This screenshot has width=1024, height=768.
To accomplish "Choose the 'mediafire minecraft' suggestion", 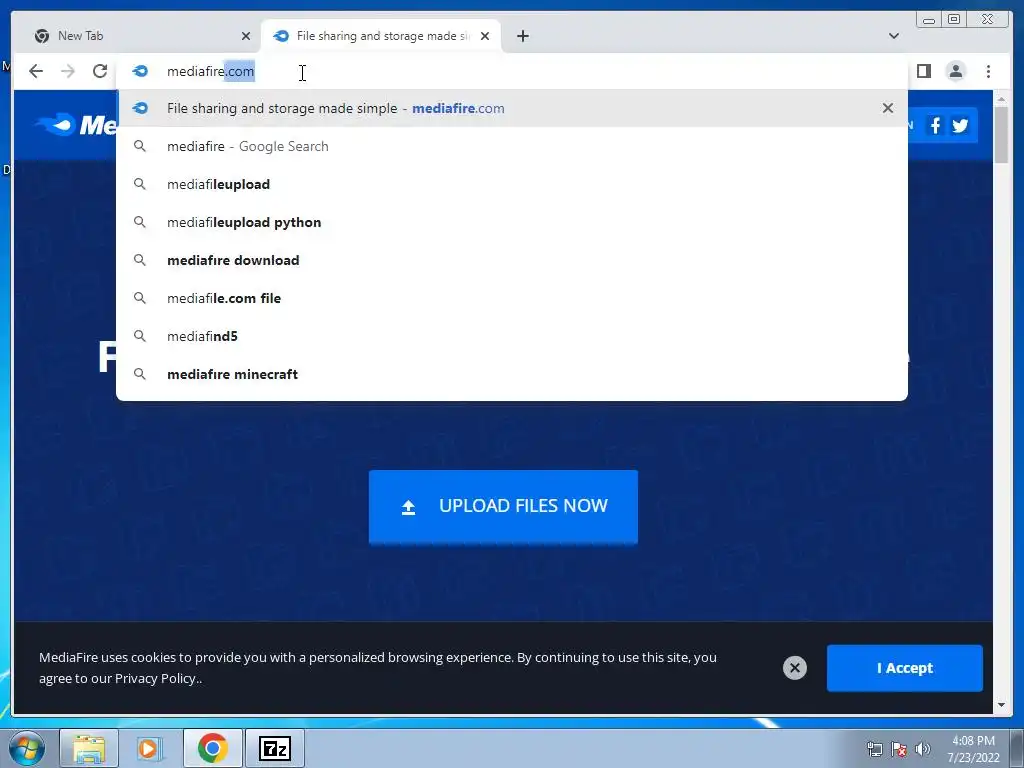I will (x=511, y=374).
